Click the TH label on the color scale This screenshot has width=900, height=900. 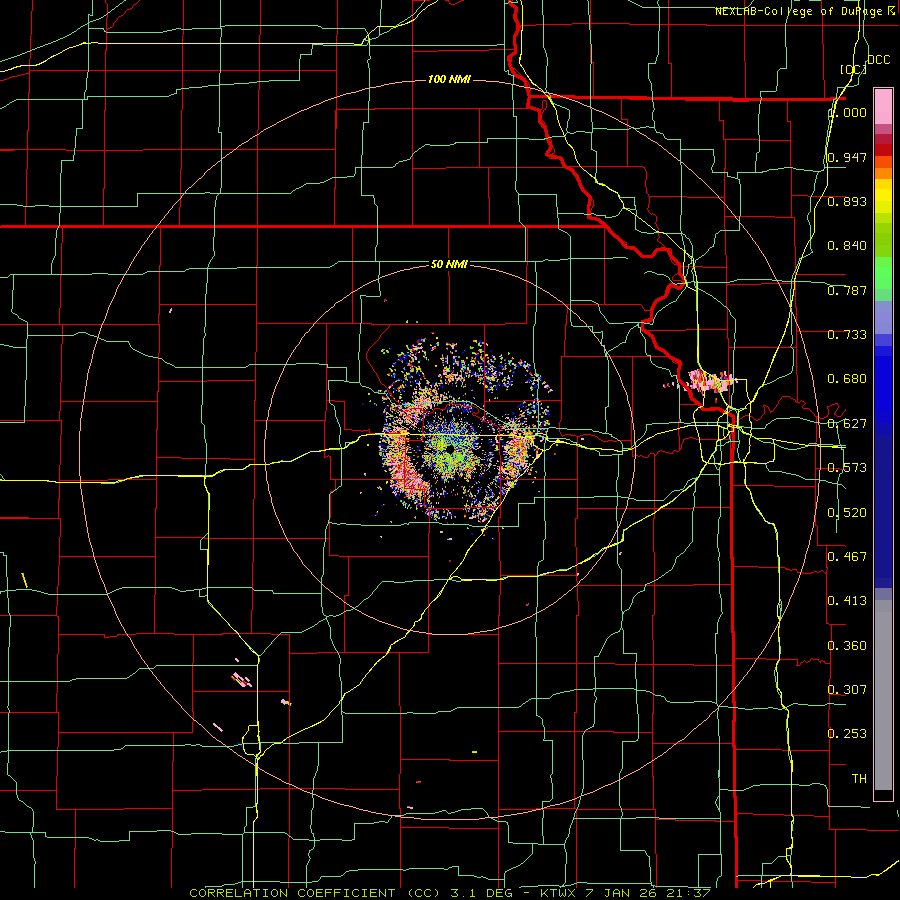coord(859,779)
